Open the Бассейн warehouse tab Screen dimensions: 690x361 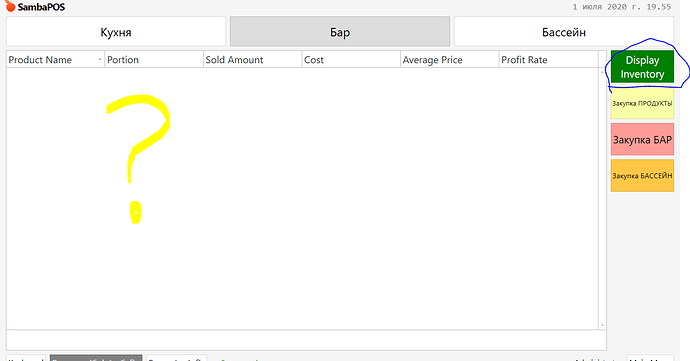click(x=564, y=32)
